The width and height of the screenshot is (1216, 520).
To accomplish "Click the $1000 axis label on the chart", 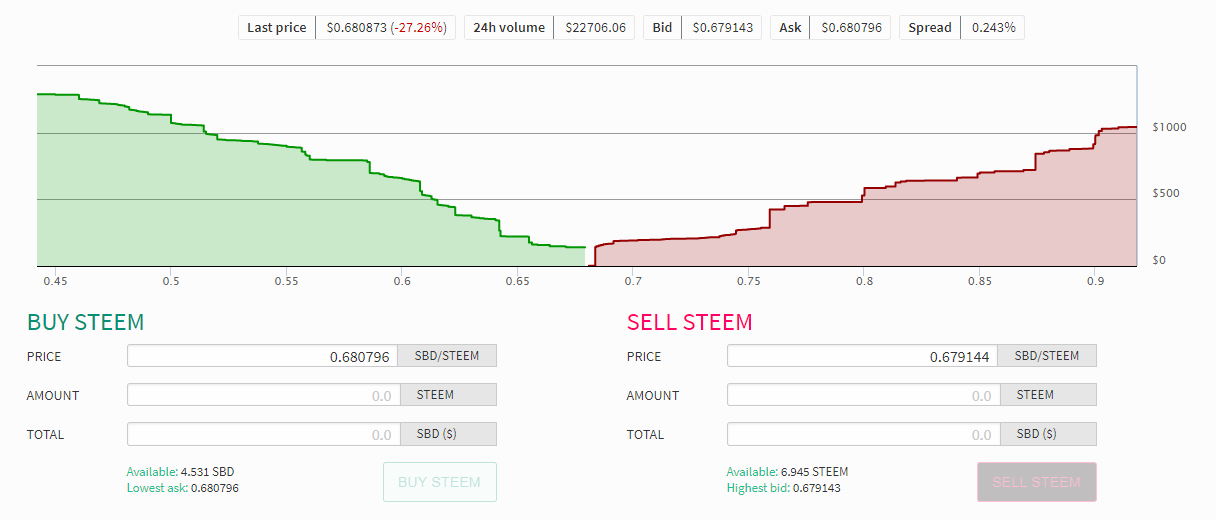I will coord(1169,128).
